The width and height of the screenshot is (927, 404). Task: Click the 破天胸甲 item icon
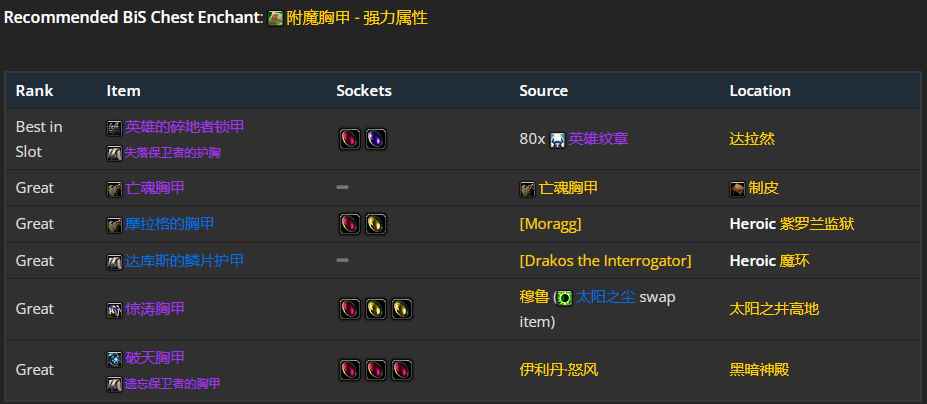[x=114, y=358]
